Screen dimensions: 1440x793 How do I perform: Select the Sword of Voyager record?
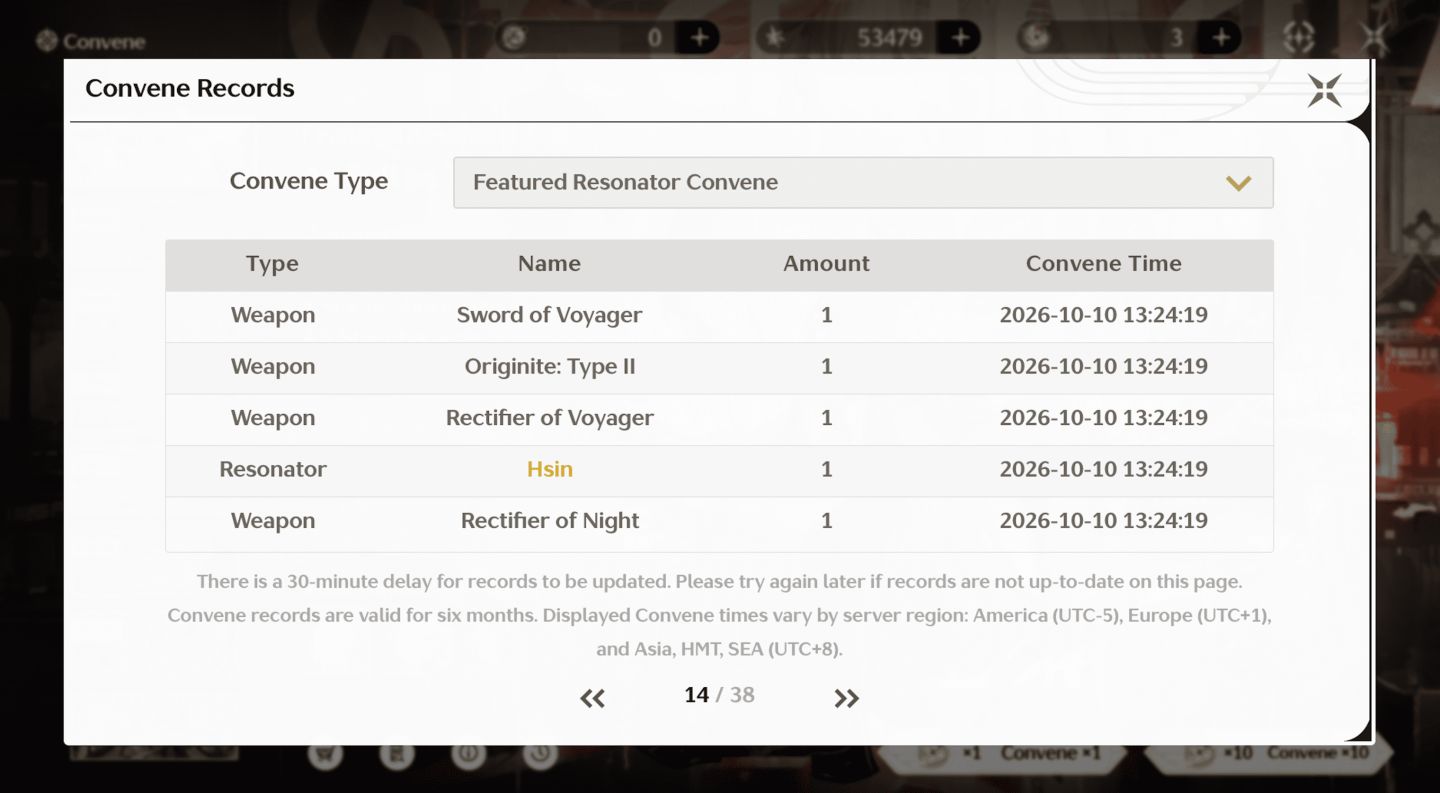click(x=719, y=315)
